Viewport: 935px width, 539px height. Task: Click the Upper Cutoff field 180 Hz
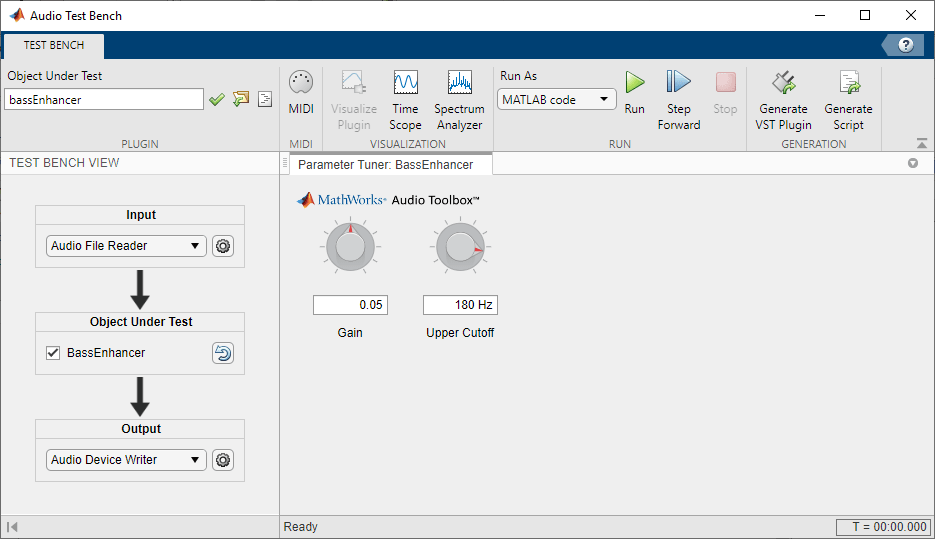click(x=460, y=305)
